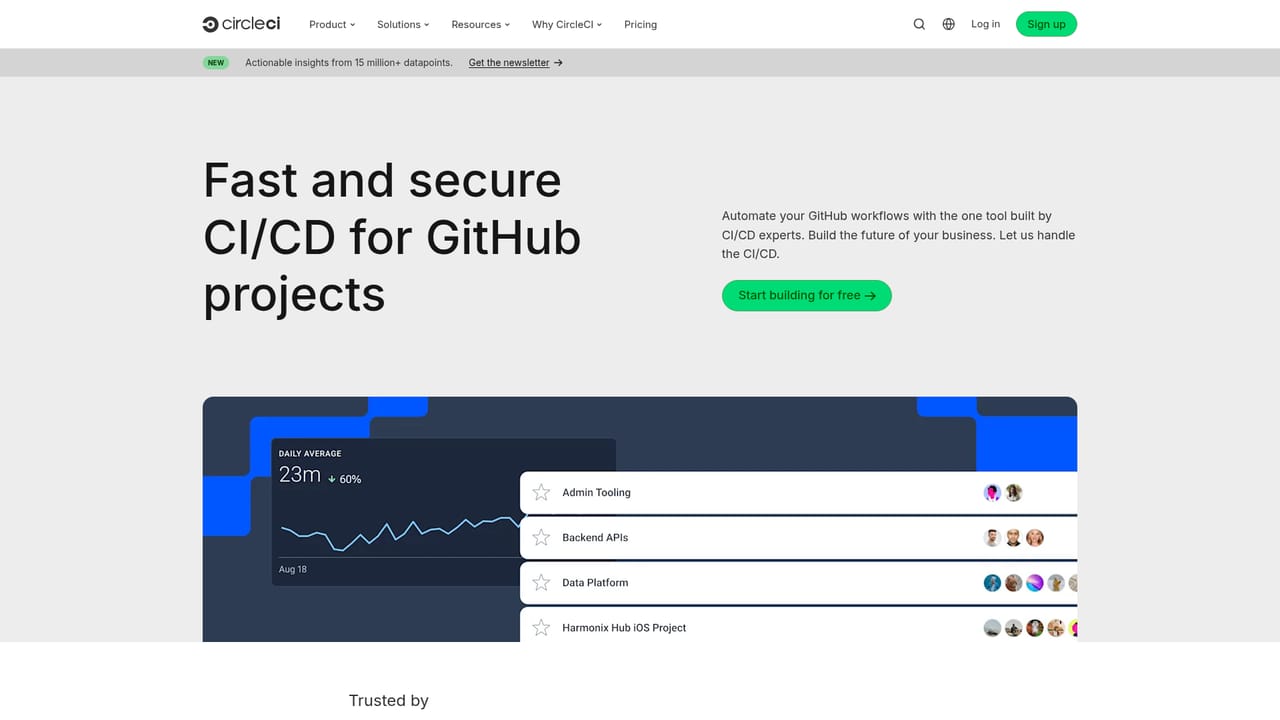Click the first avatar in Harmonix Hub row
The image size is (1280, 720).
992,628
